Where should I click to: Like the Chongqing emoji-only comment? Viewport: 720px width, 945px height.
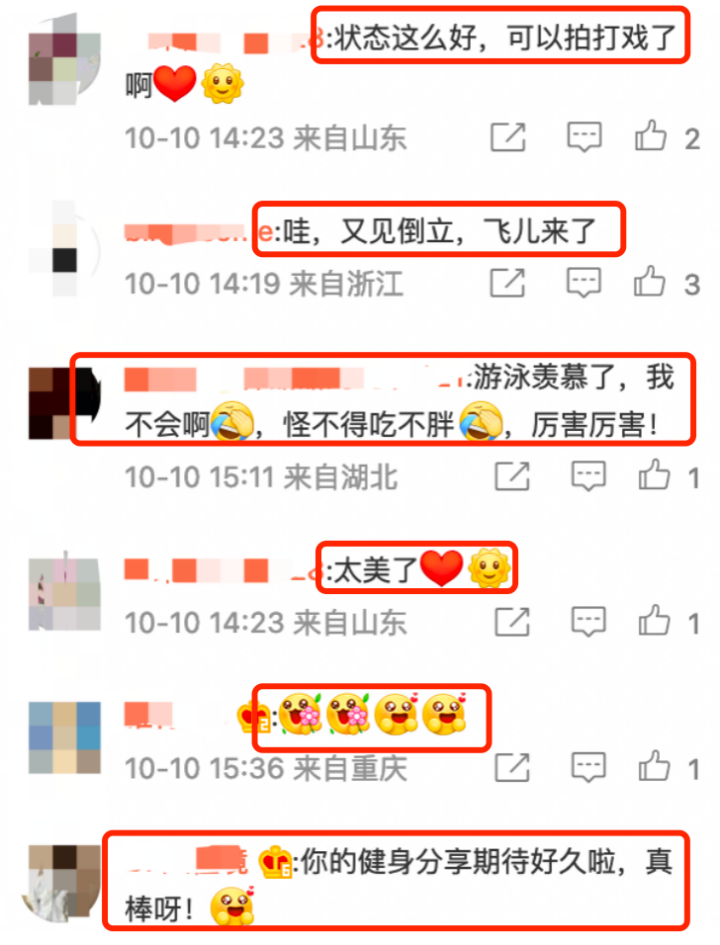654,767
